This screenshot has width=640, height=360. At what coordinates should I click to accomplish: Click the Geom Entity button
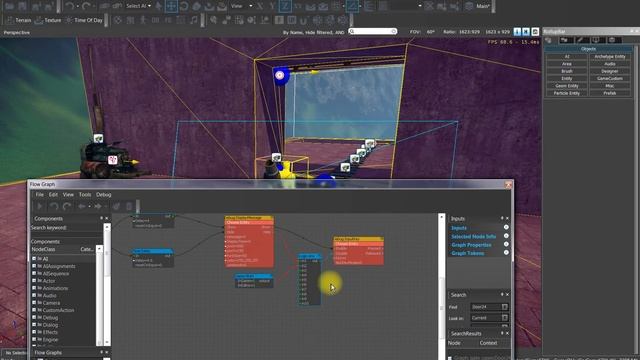click(567, 86)
